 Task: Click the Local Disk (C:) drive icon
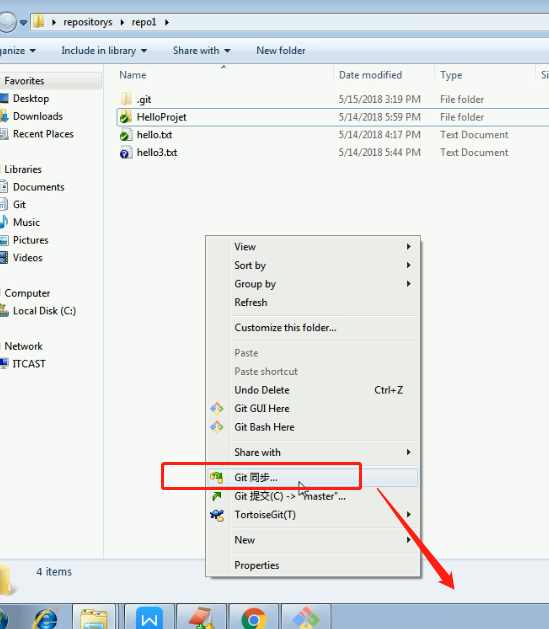pyautogui.click(x=4, y=310)
